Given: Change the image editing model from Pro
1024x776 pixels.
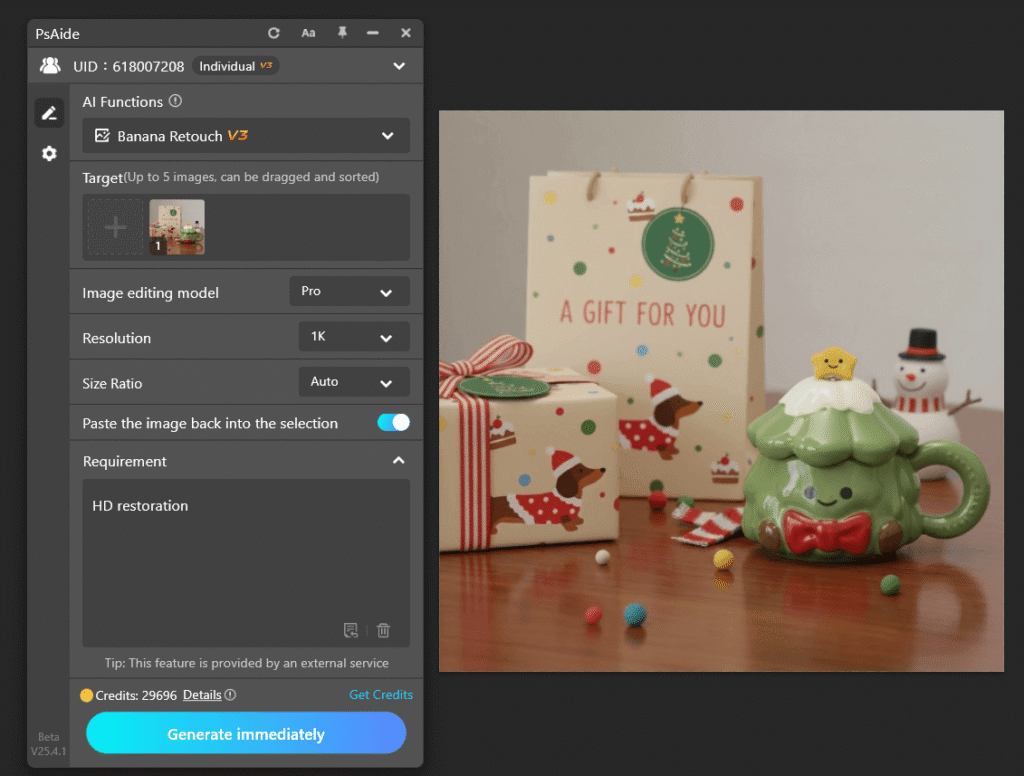Looking at the screenshot, I should click(348, 291).
